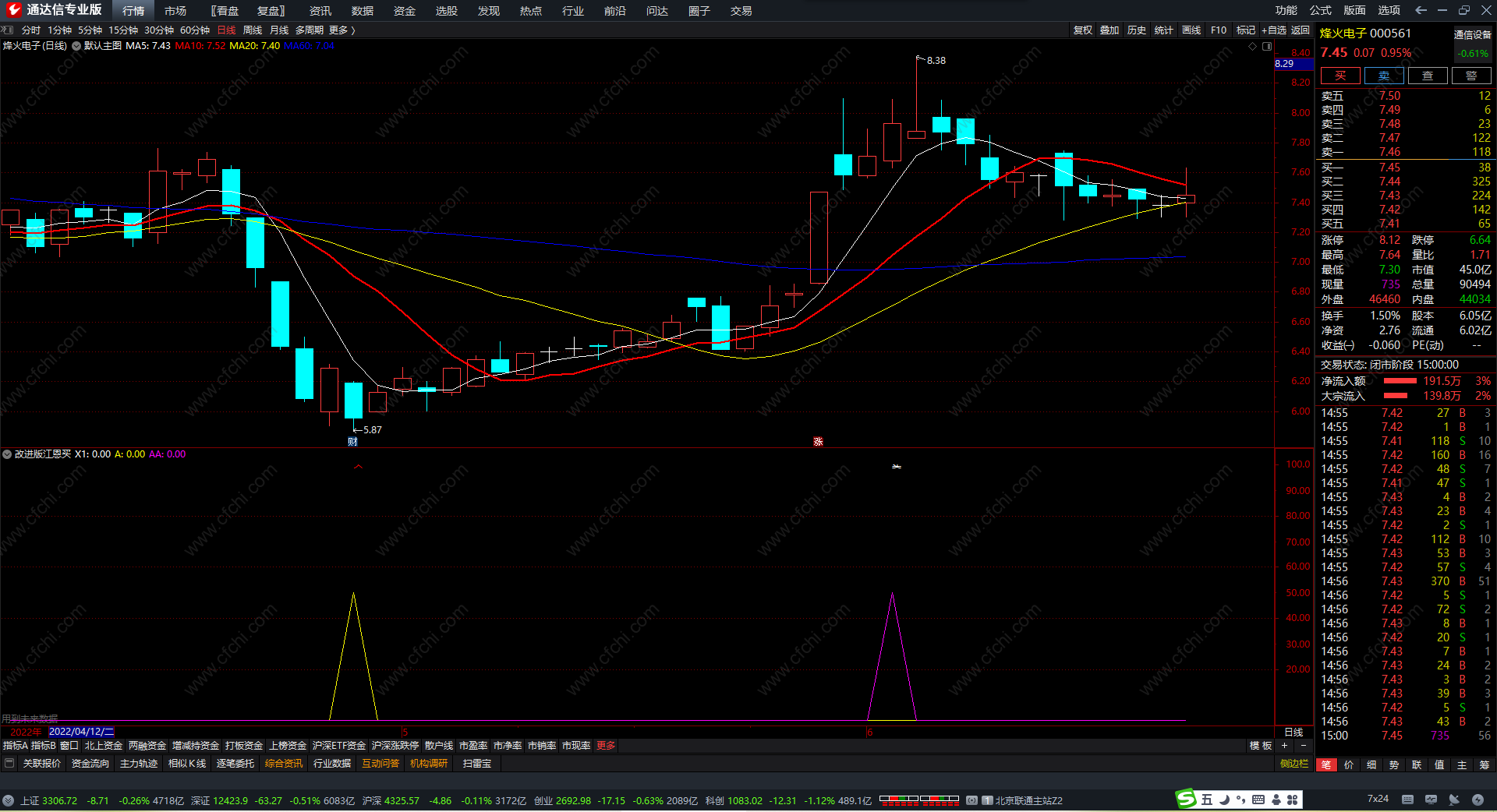
Task: Click the 通信设备 sector label
Action: pos(1472,34)
